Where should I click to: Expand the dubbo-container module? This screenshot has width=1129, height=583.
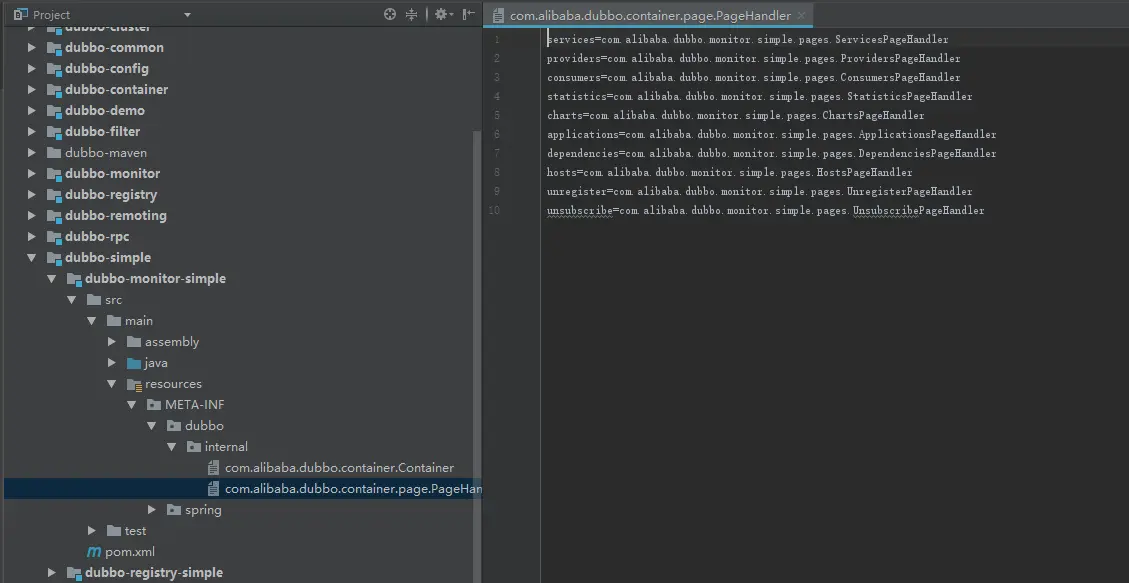[x=32, y=89]
